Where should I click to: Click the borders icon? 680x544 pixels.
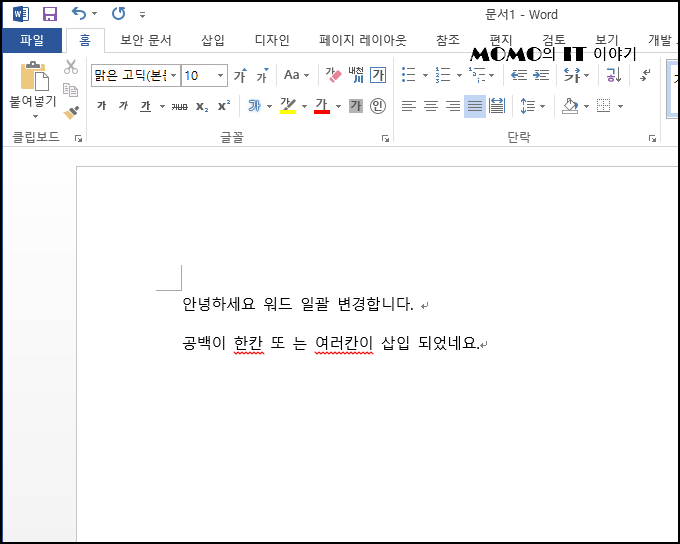click(604, 106)
